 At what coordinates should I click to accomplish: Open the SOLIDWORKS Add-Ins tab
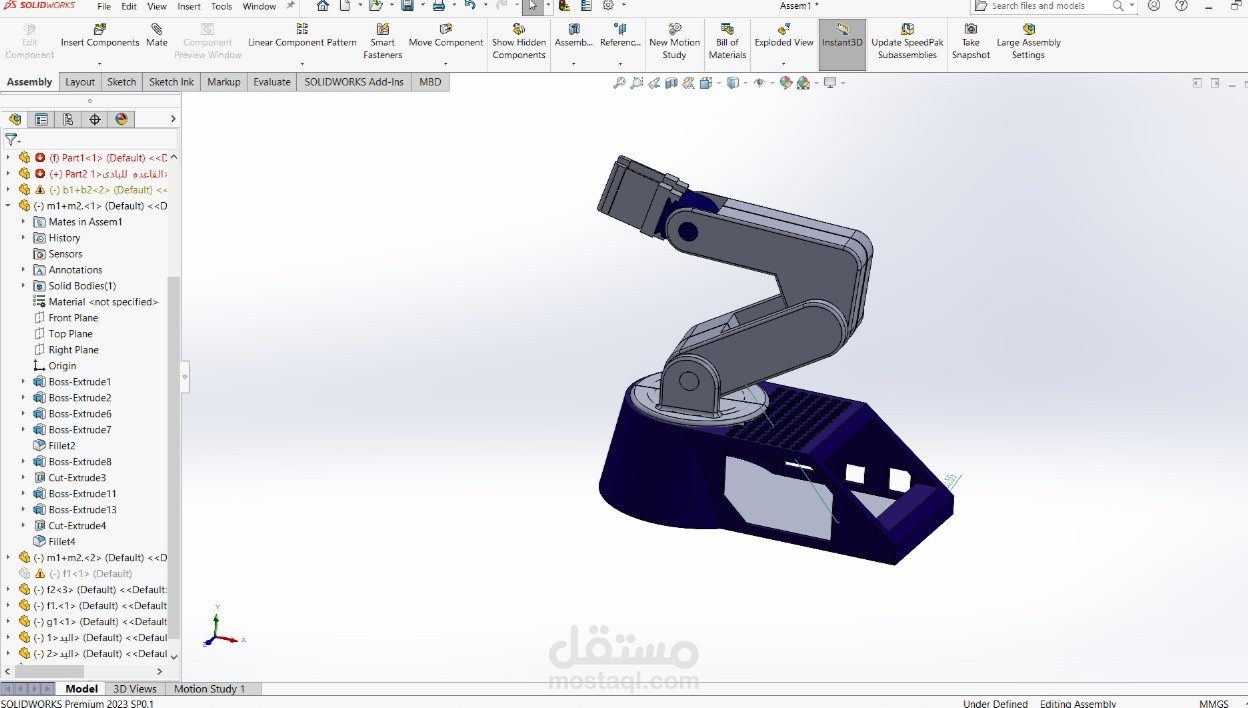pyautogui.click(x=354, y=82)
